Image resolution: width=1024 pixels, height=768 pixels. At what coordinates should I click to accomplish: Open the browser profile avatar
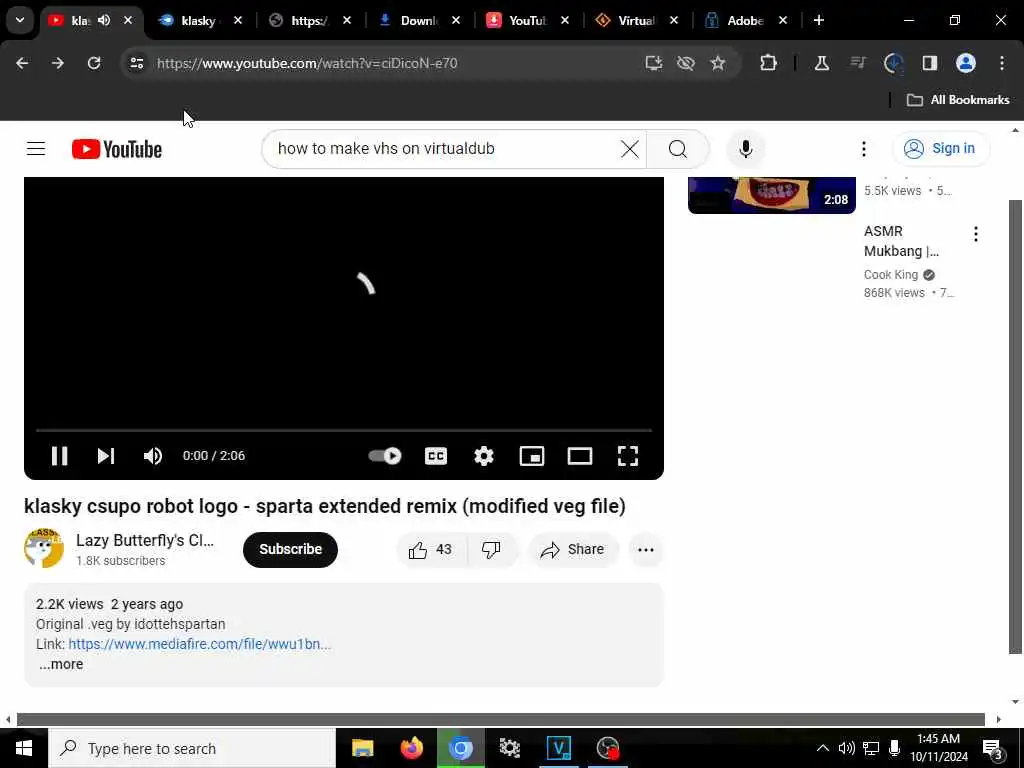[966, 63]
